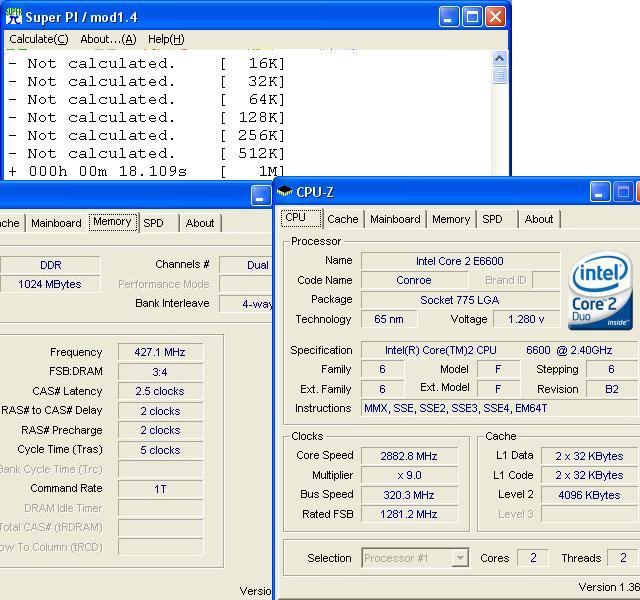Click the 'Conroe' code name value

coord(414,280)
